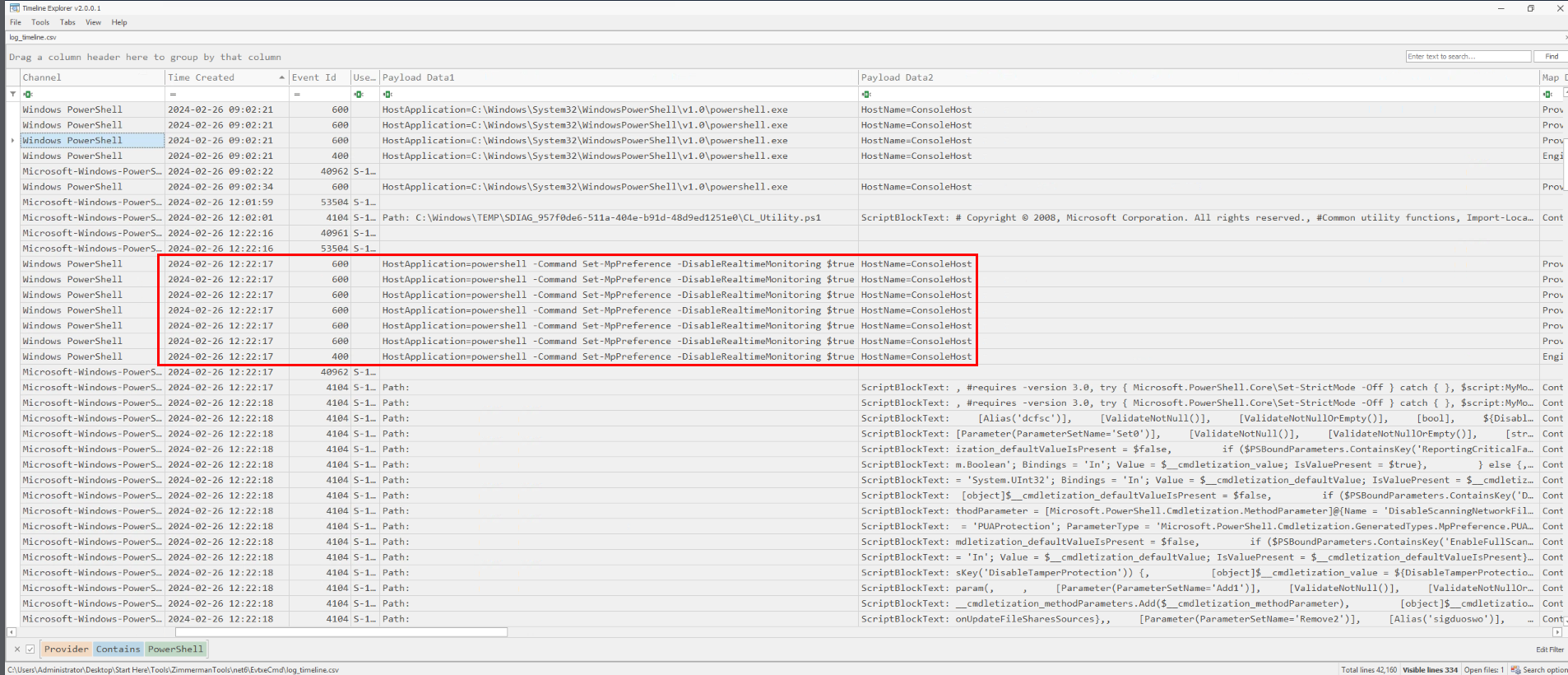Click the Visible lines 334 status text
This screenshot has height=675, width=1568.
tap(1430, 669)
